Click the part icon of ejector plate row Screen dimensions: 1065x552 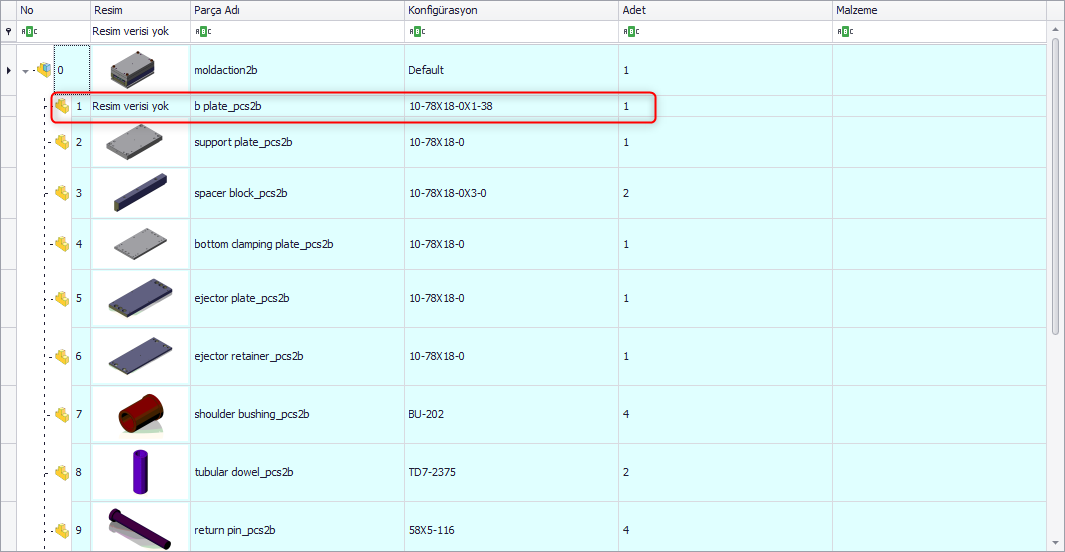click(62, 298)
